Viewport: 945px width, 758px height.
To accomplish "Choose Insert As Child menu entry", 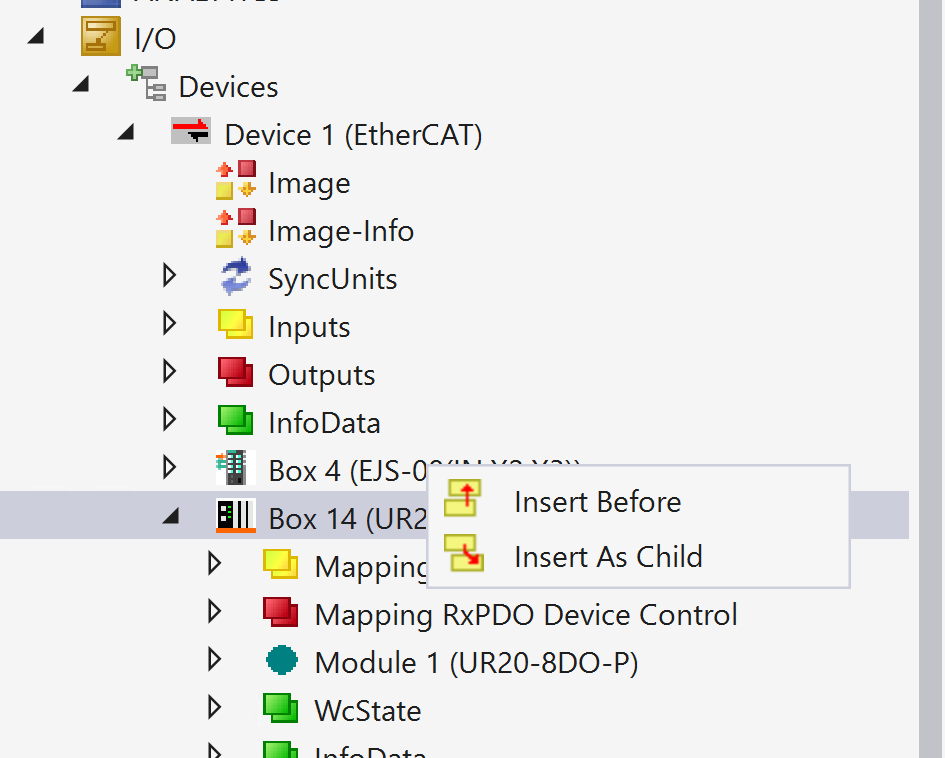I will coord(608,556).
